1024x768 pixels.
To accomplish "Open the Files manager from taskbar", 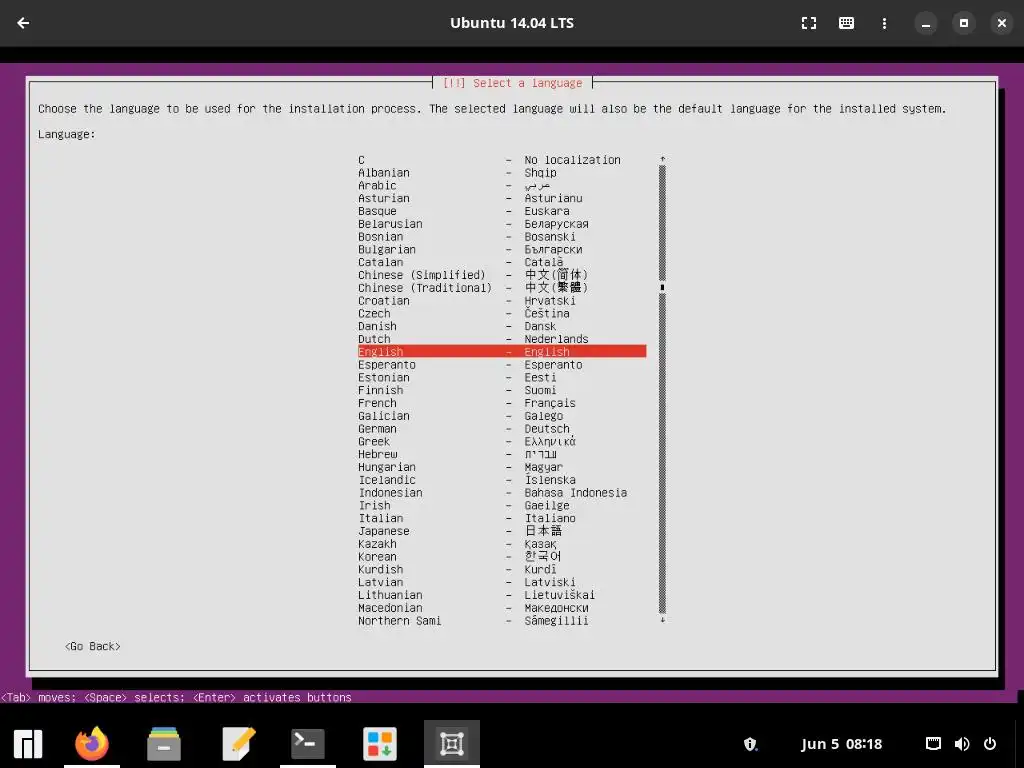I will [x=164, y=743].
